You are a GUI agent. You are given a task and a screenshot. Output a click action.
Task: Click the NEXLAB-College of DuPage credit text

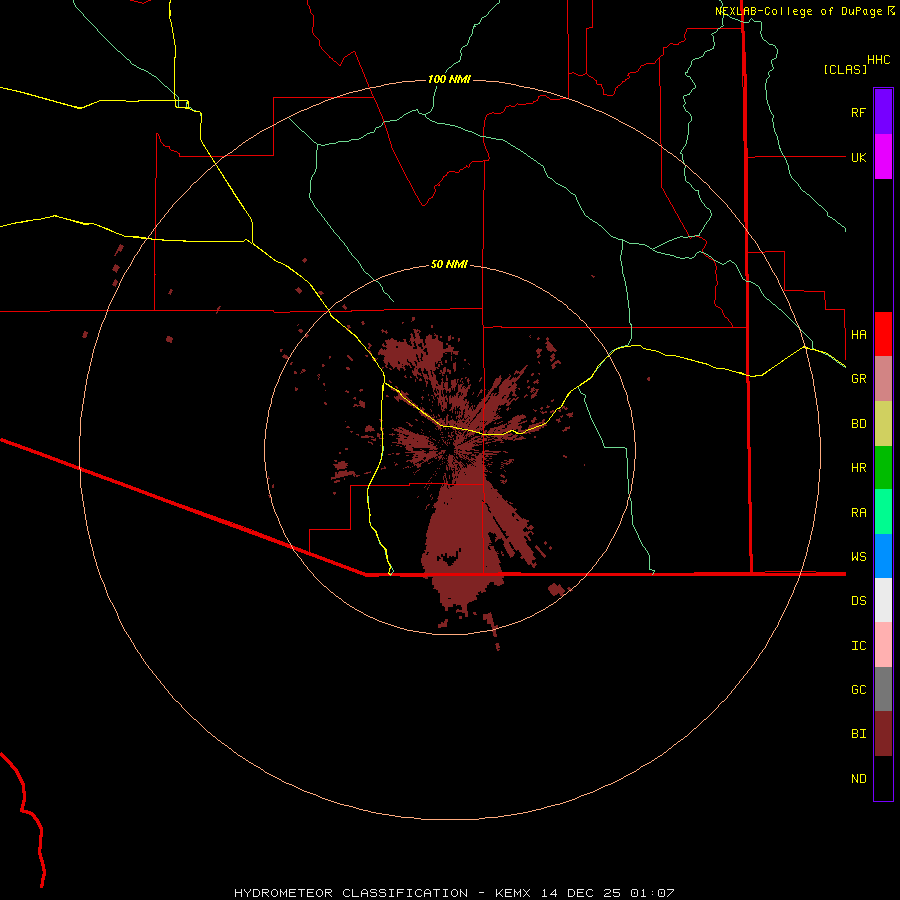[800, 11]
